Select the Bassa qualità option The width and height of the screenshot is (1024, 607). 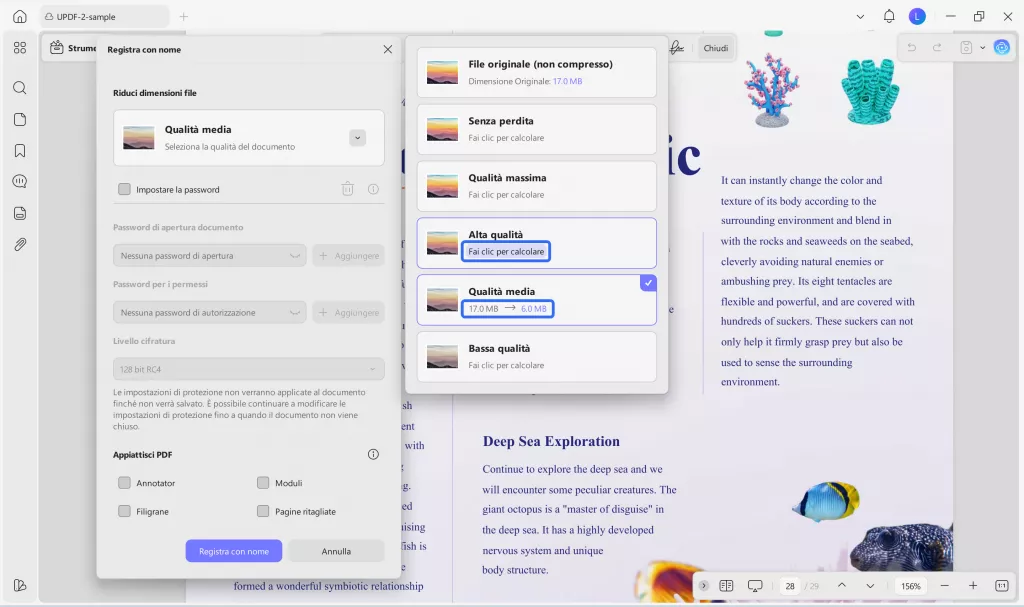537,357
